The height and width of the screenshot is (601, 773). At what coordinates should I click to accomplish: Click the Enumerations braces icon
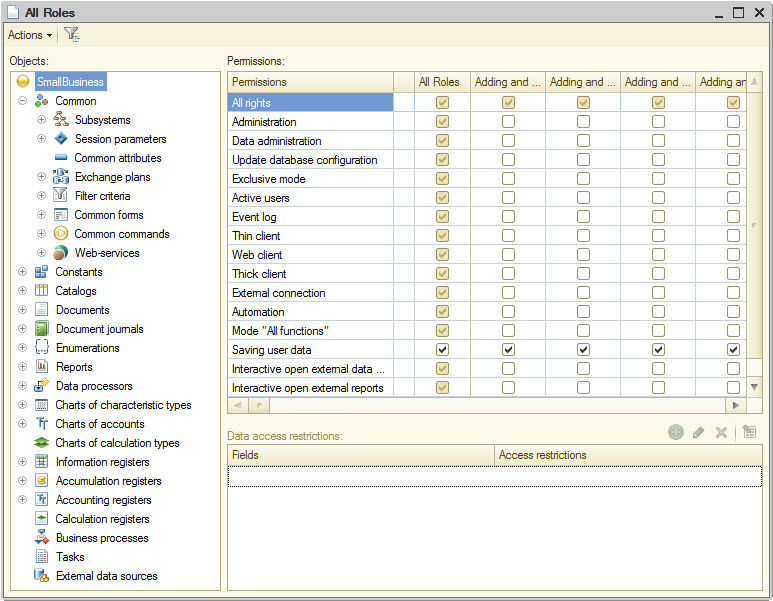pos(41,348)
